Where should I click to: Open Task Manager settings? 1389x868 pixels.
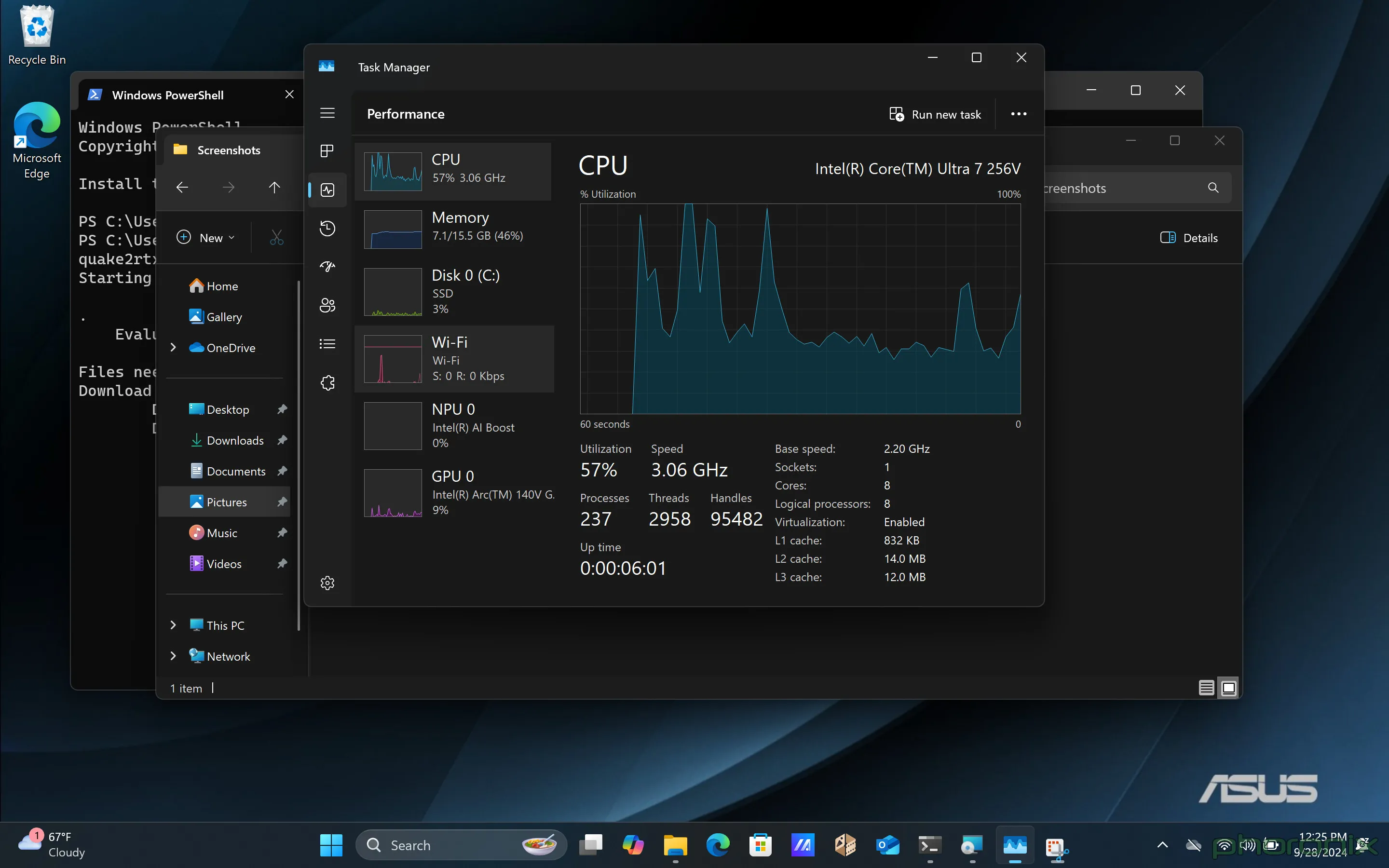[327, 583]
